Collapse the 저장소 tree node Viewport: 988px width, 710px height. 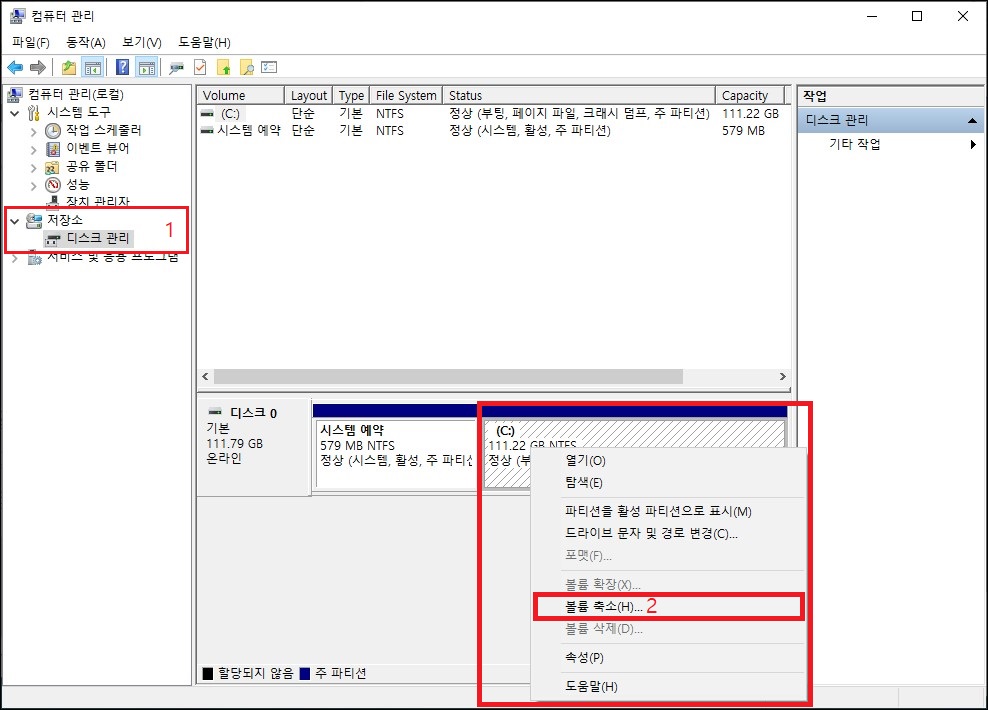[14, 221]
